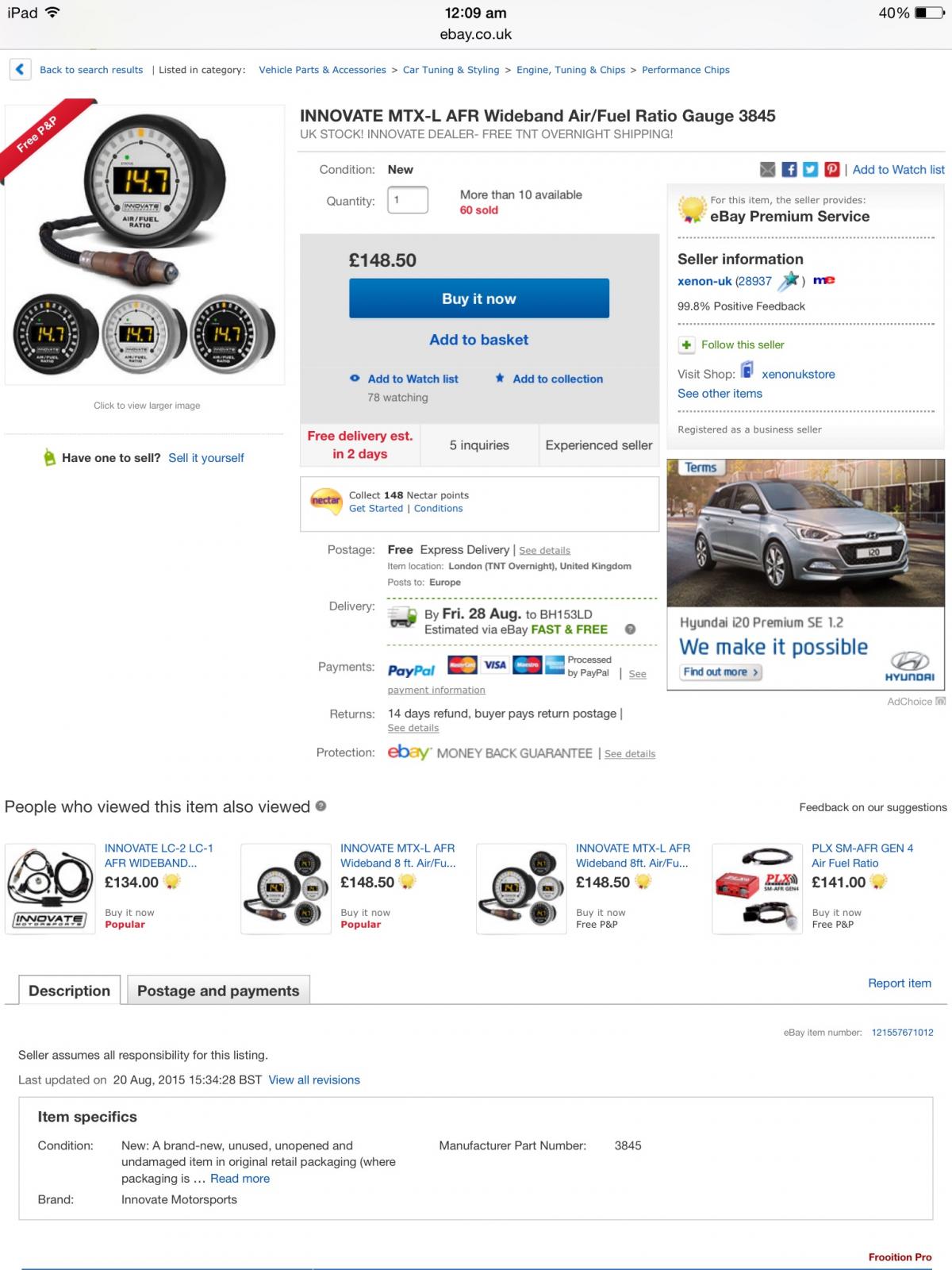Open the Performance Chips category breadcrumb
Viewport: 952px width, 1270px height.
coord(685,70)
